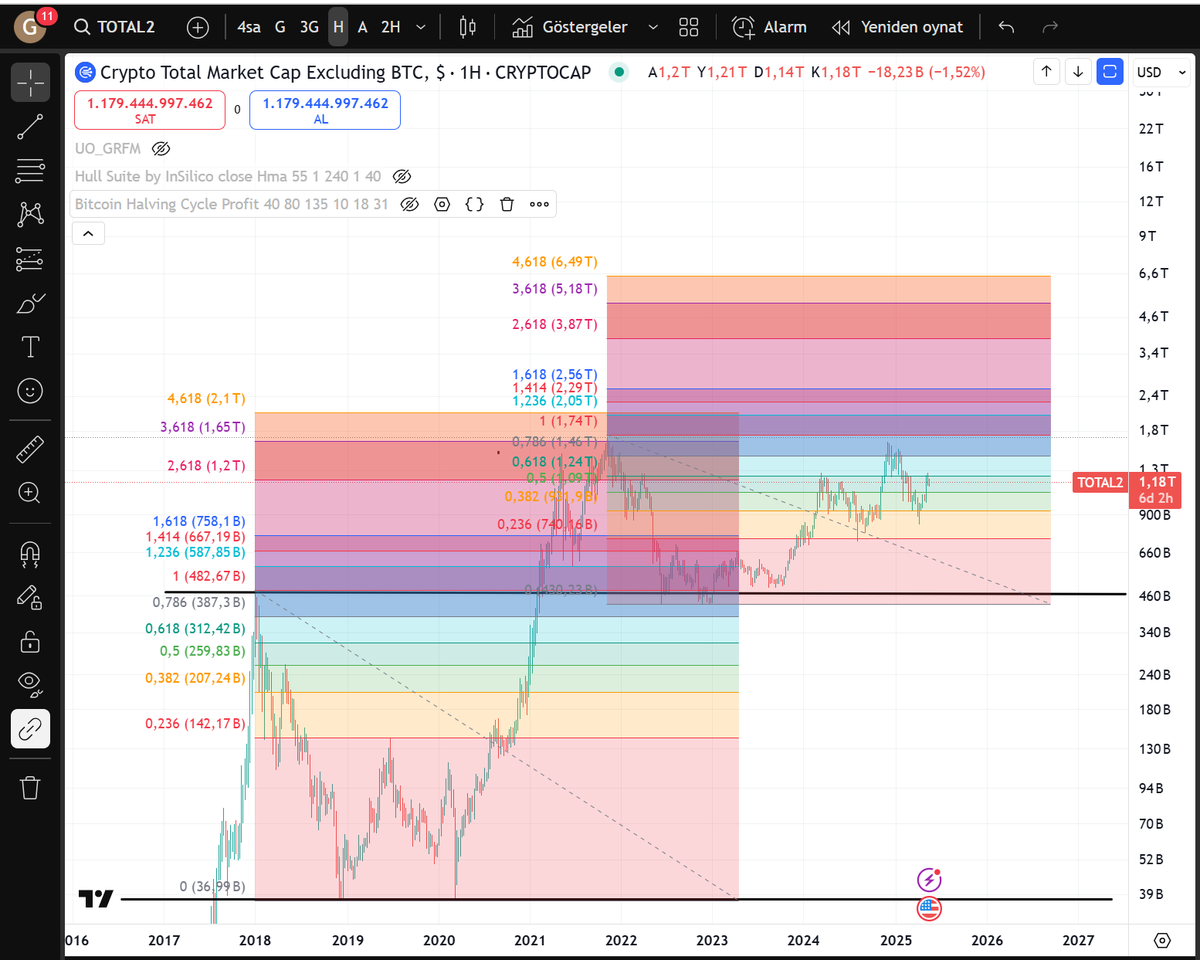Open the timeframe interval dropdown chevron
1200x960 pixels.
click(x=421, y=27)
